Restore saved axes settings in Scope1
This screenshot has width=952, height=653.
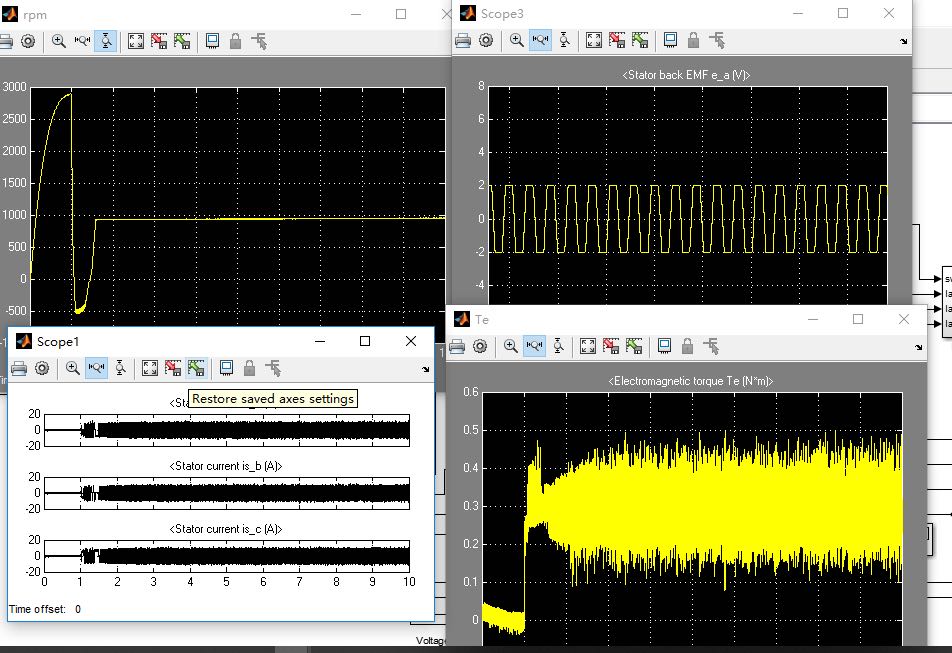click(196, 367)
